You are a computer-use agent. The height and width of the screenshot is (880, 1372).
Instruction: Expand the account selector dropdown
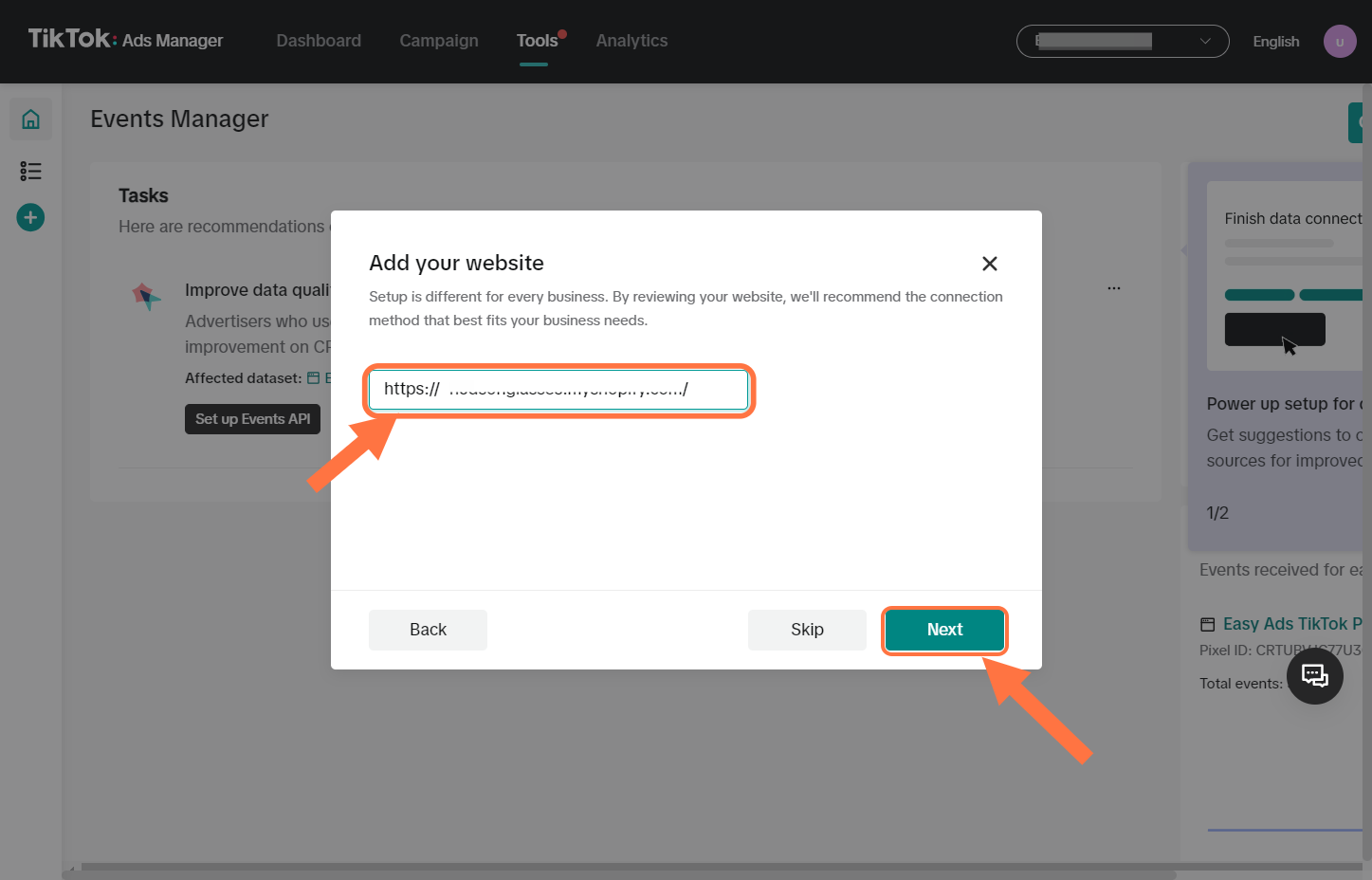pos(1204,41)
